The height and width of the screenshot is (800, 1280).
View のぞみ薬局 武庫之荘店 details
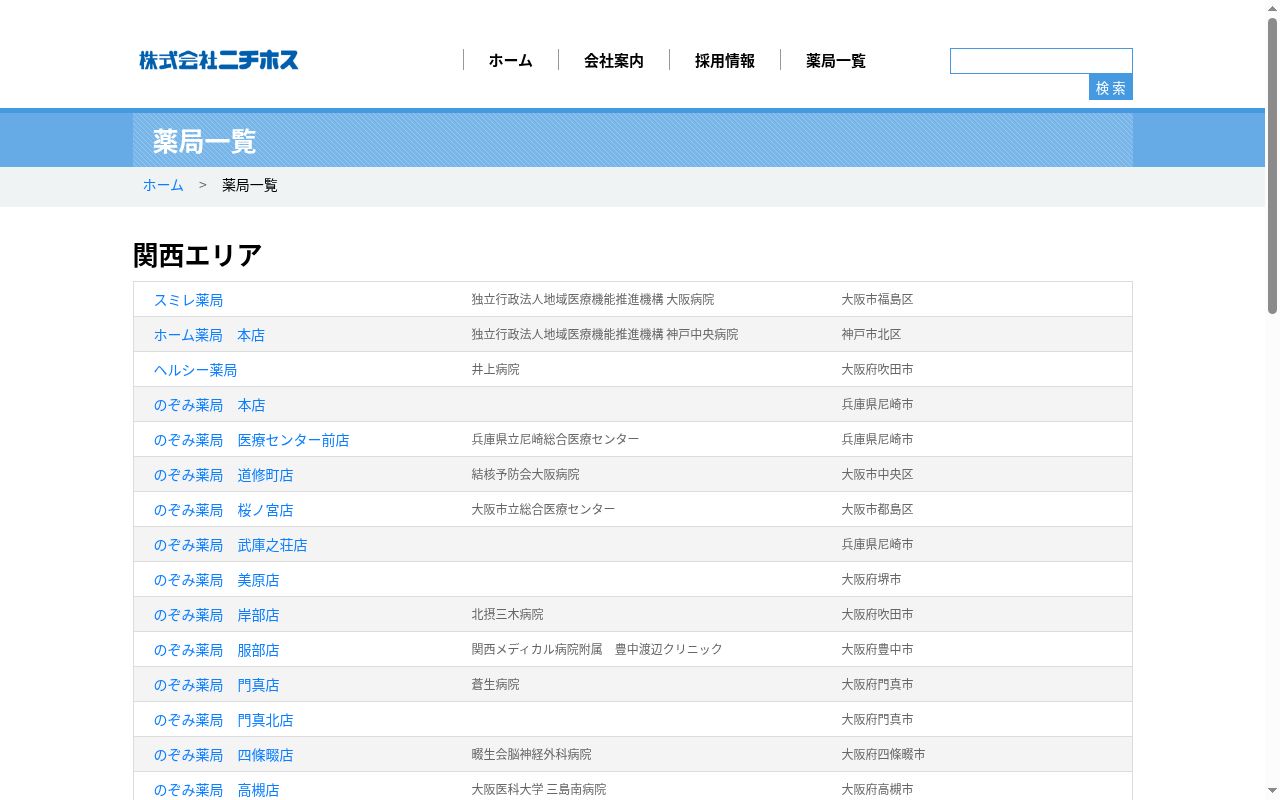230,545
